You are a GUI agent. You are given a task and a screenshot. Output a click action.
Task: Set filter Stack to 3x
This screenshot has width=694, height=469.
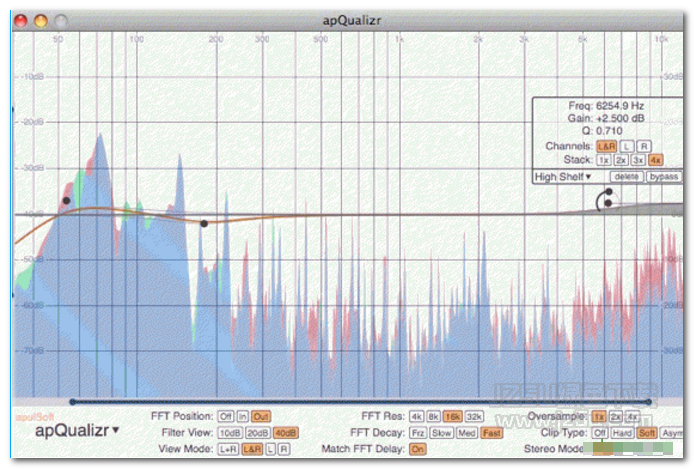[637, 160]
